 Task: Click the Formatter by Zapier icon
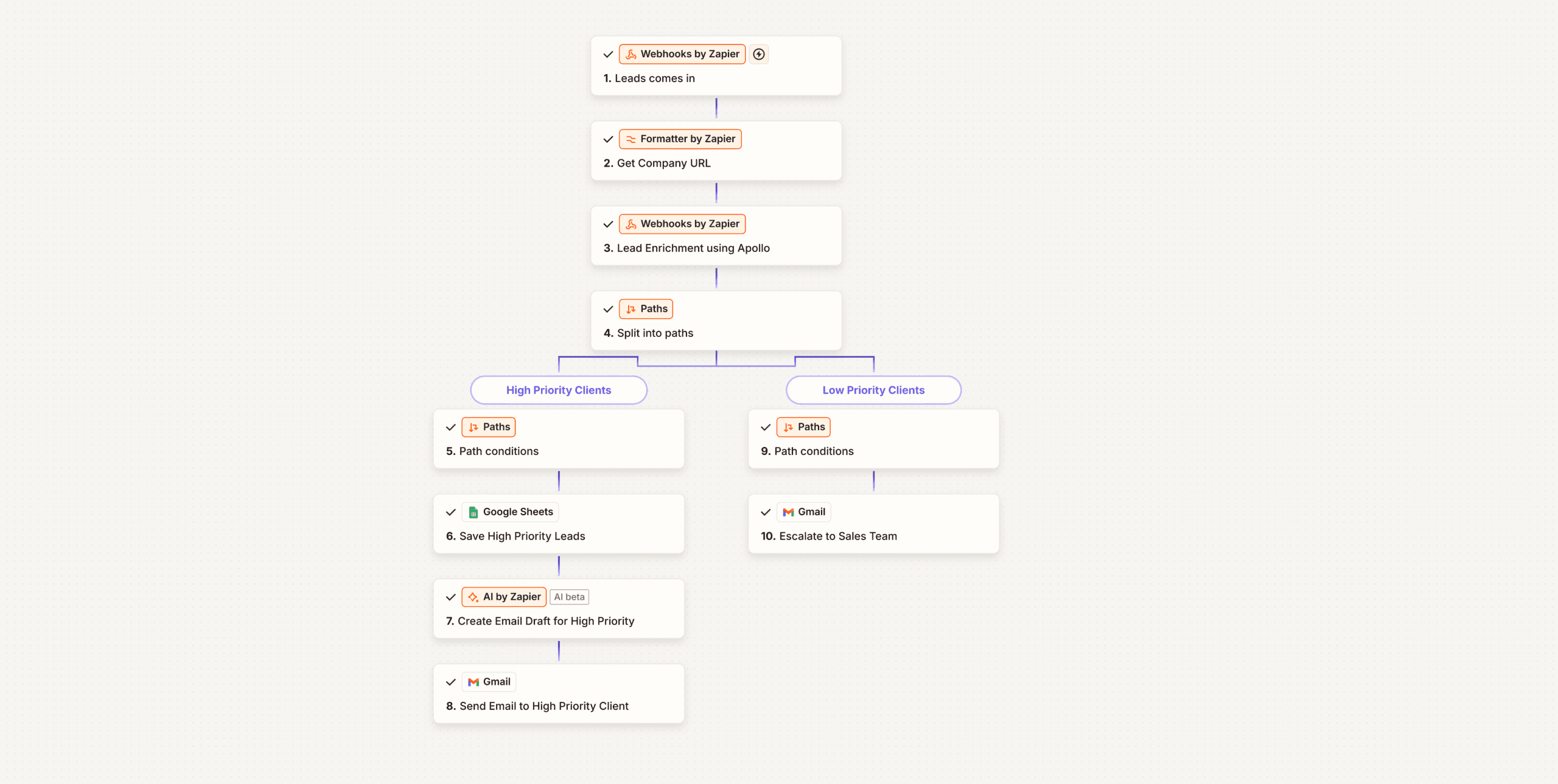coord(631,139)
